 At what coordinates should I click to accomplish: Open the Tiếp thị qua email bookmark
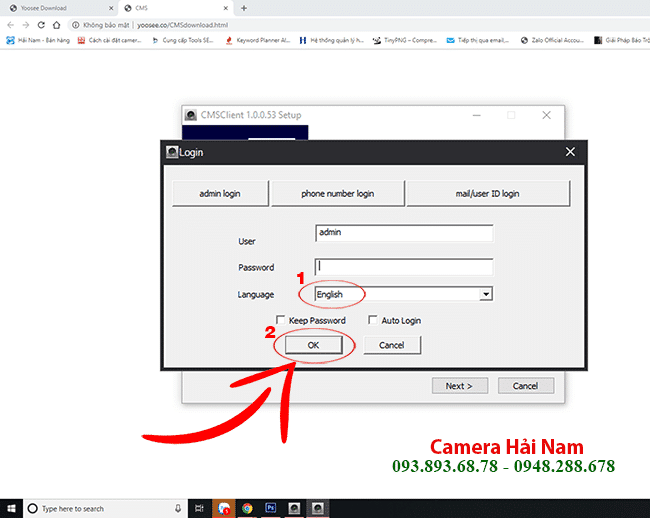[x=478, y=40]
